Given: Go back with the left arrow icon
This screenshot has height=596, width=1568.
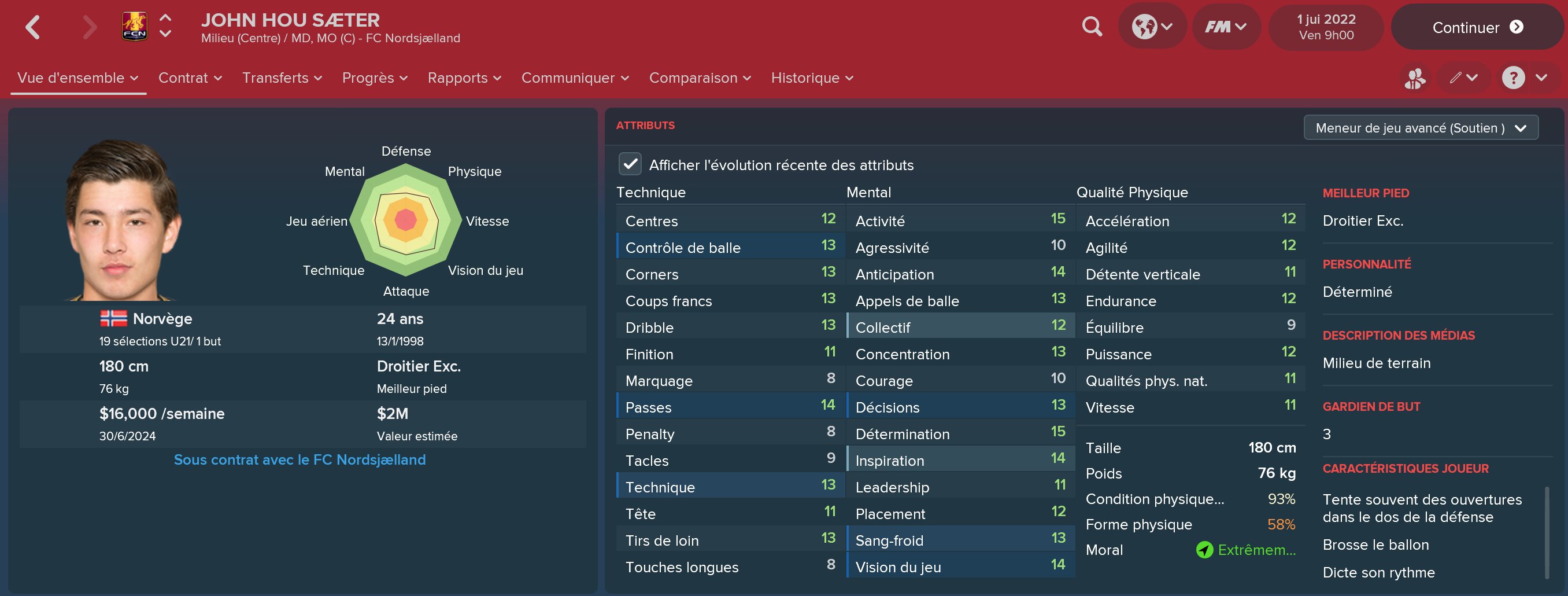Looking at the screenshot, I should coord(33,27).
